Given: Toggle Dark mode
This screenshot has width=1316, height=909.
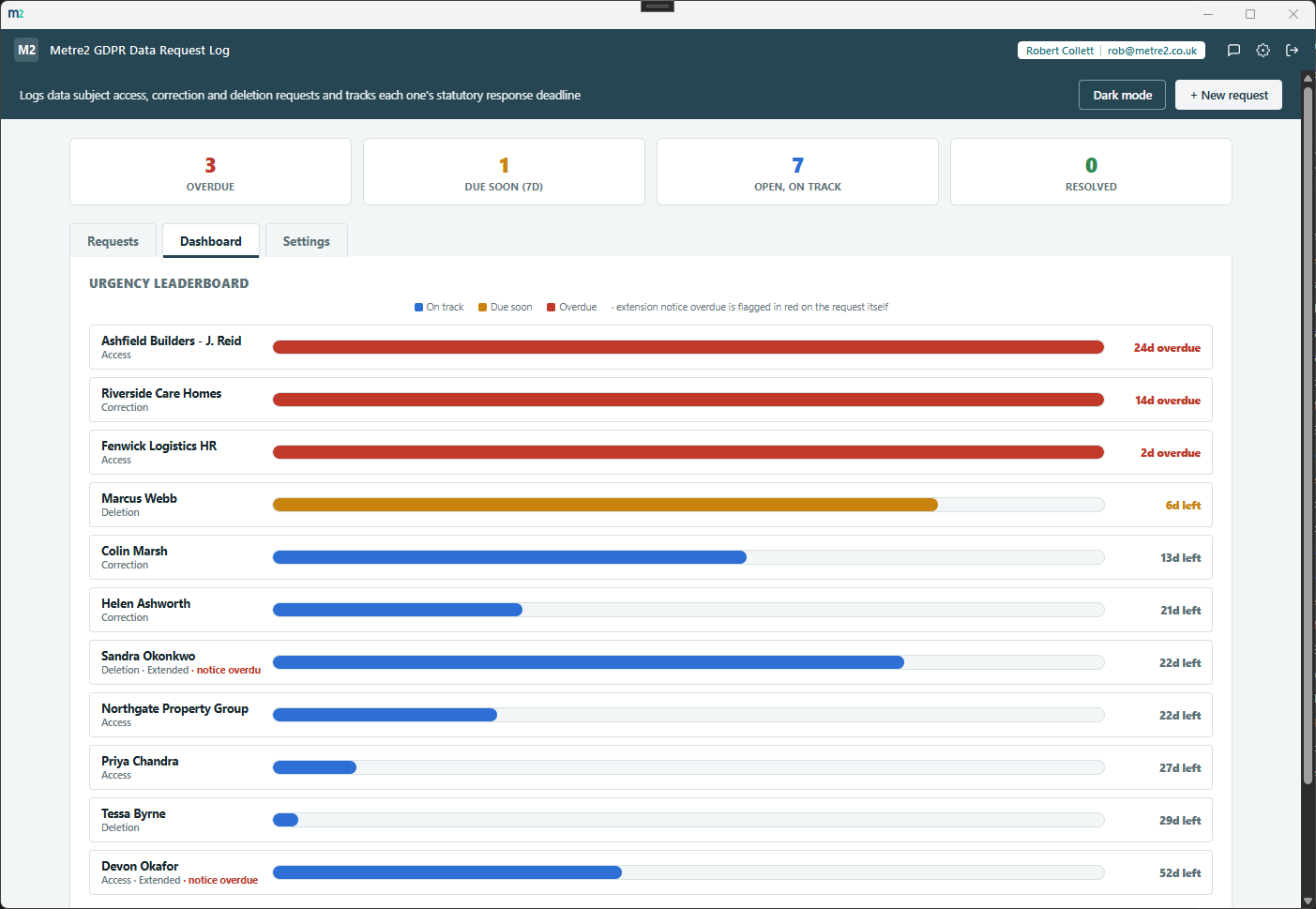Looking at the screenshot, I should 1122,95.
